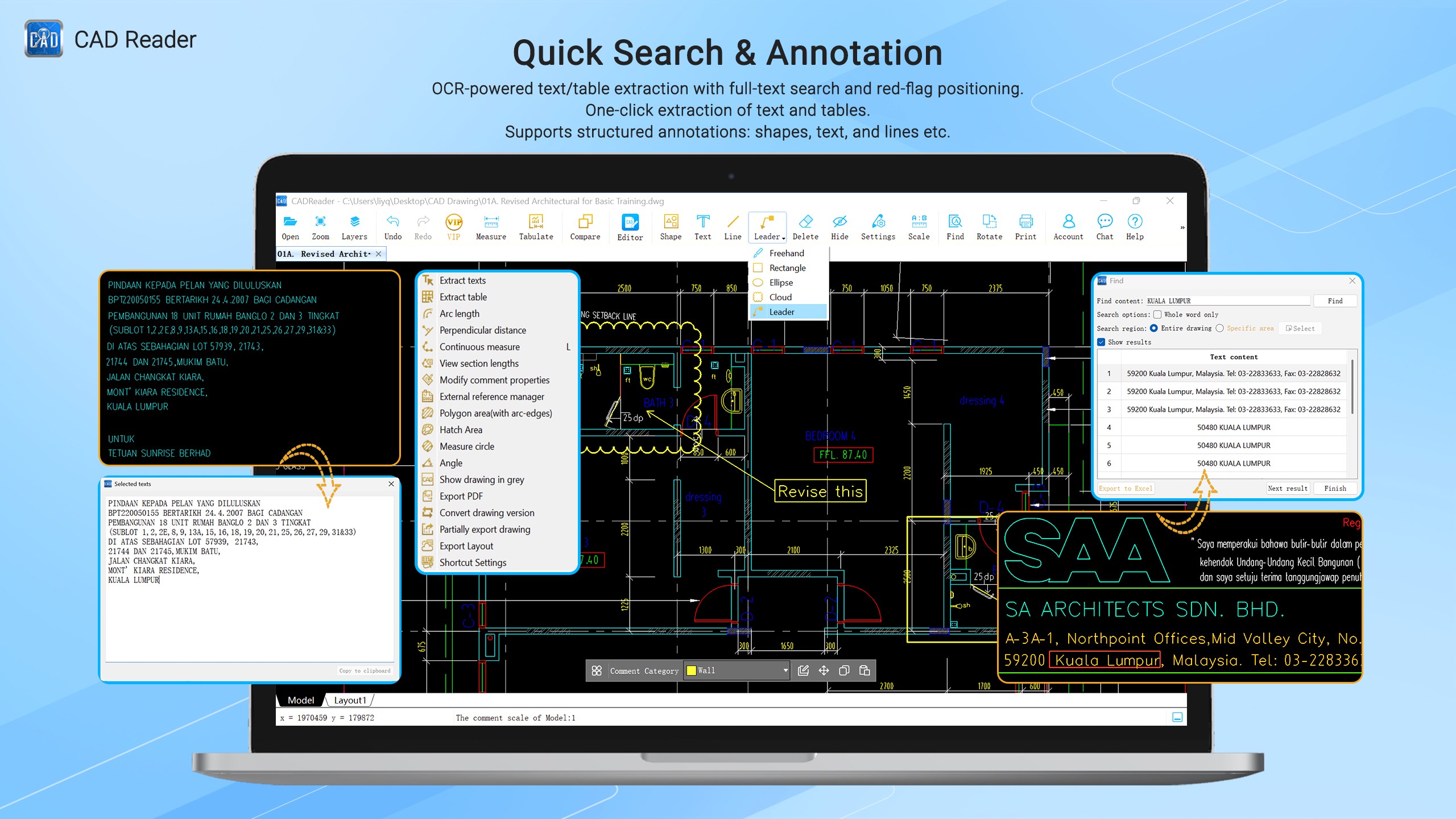This screenshot has height=819, width=1456.
Task: Open the Account icon
Action: point(1068,227)
